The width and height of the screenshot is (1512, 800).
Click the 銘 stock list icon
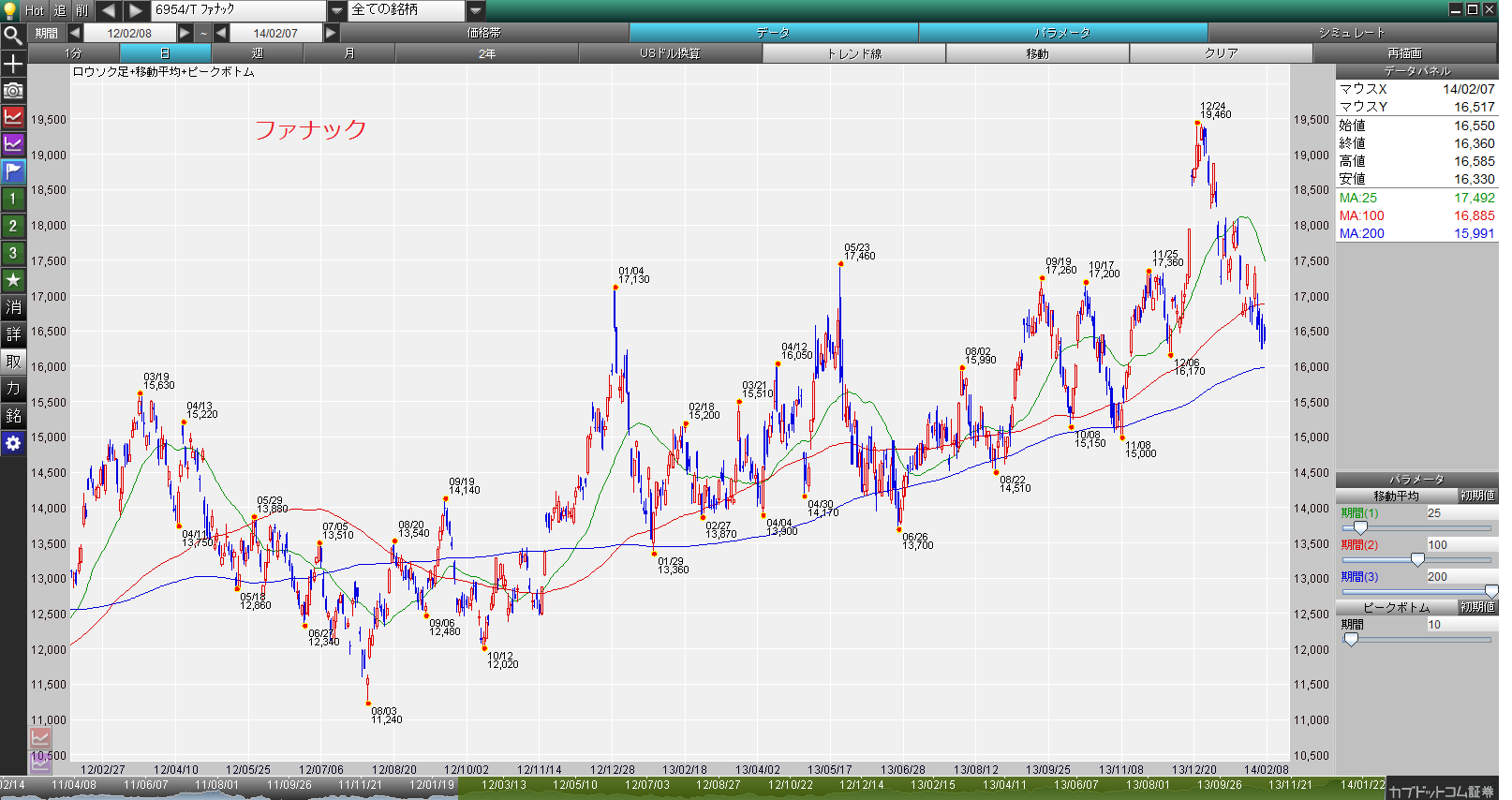(x=13, y=416)
